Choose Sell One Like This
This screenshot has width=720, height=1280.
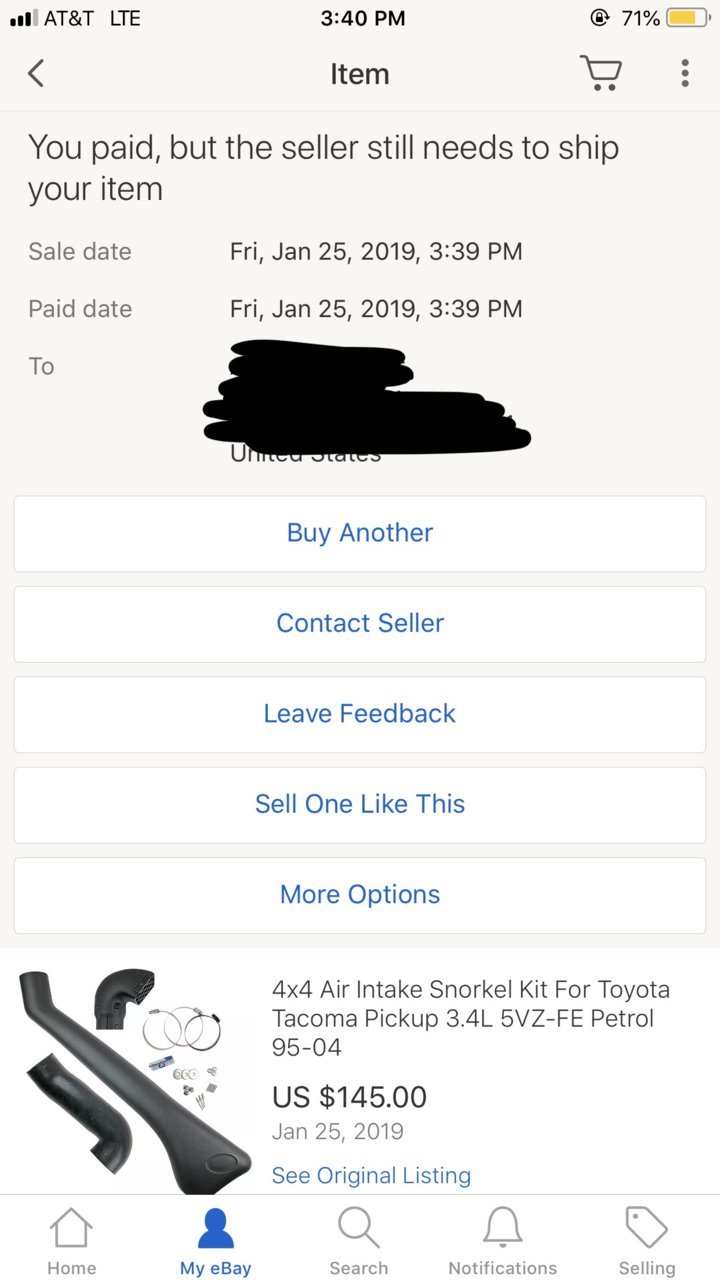[360, 804]
